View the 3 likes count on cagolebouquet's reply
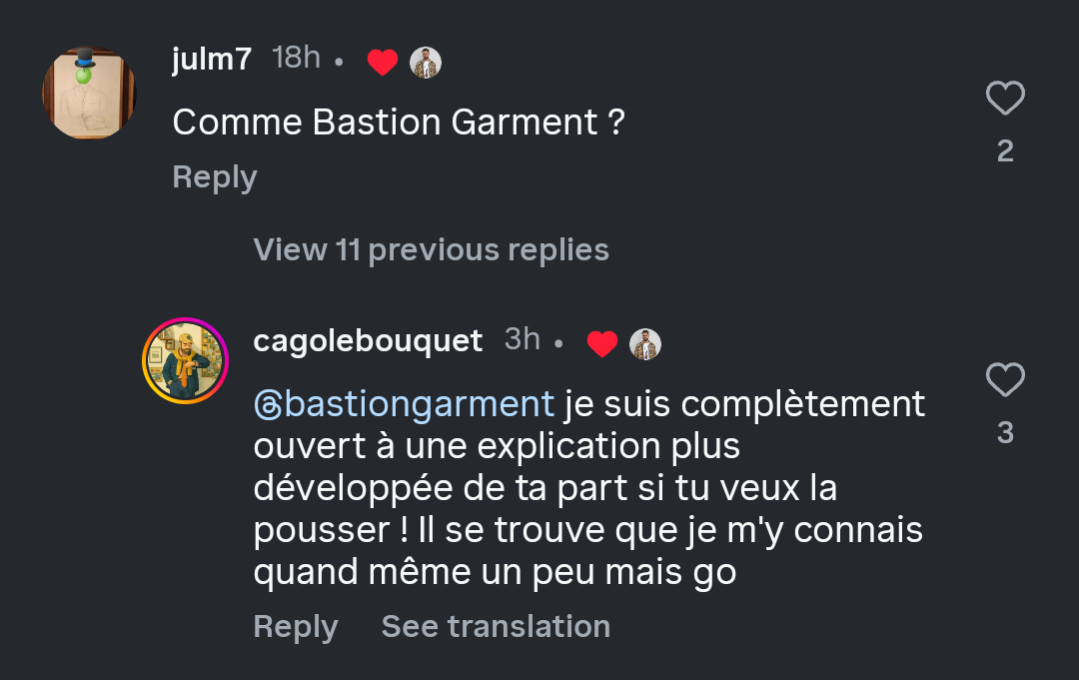This screenshot has width=1079, height=680. click(1005, 433)
